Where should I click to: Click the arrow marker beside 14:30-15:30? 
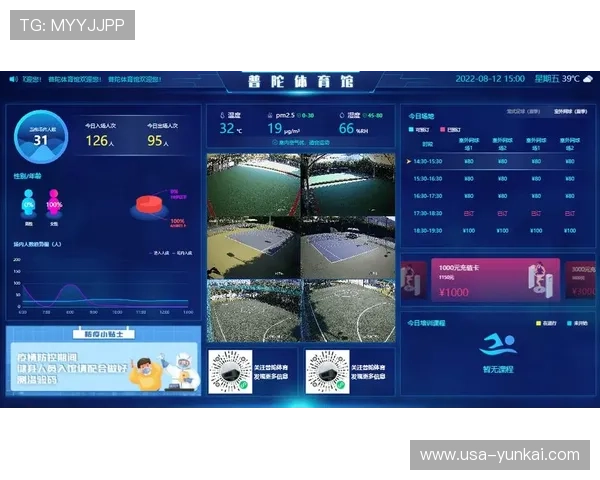point(408,162)
